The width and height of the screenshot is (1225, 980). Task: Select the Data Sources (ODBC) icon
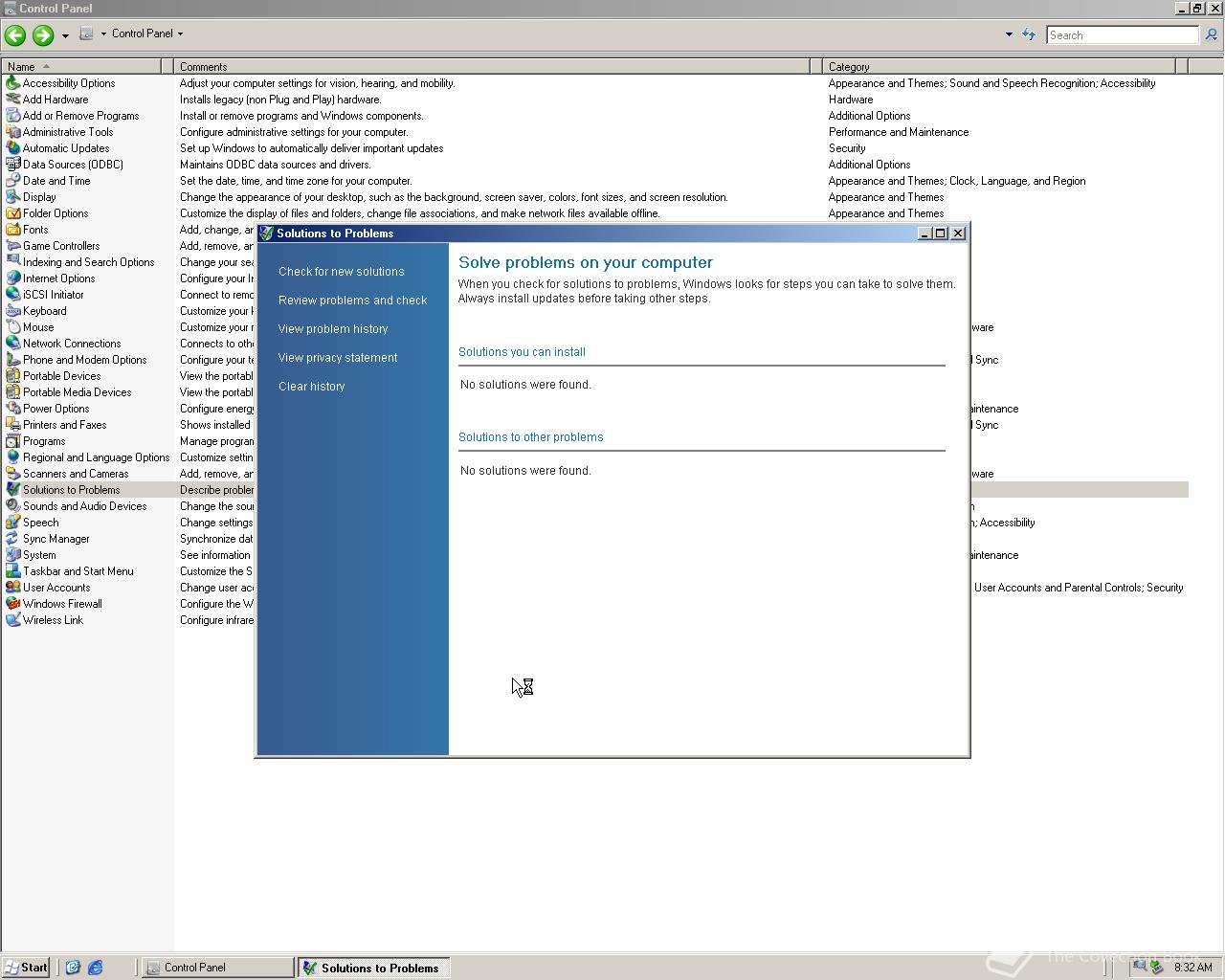(x=13, y=165)
